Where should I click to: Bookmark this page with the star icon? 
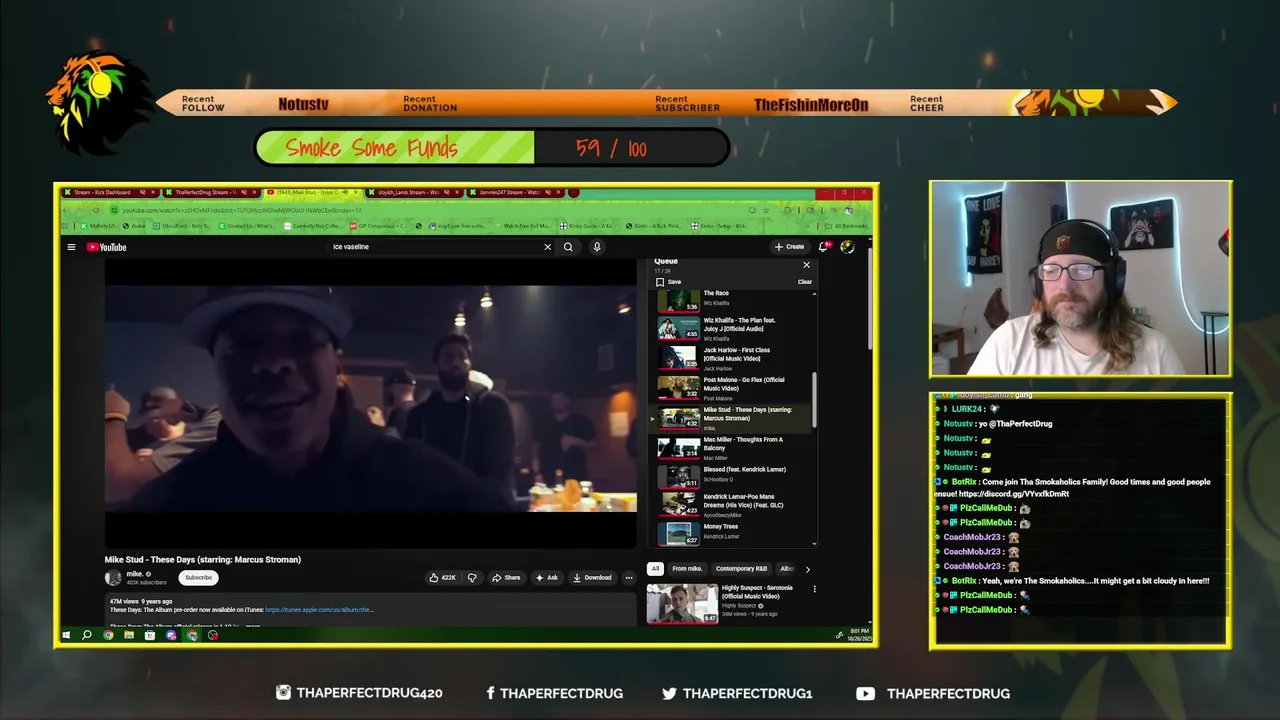coord(765,210)
